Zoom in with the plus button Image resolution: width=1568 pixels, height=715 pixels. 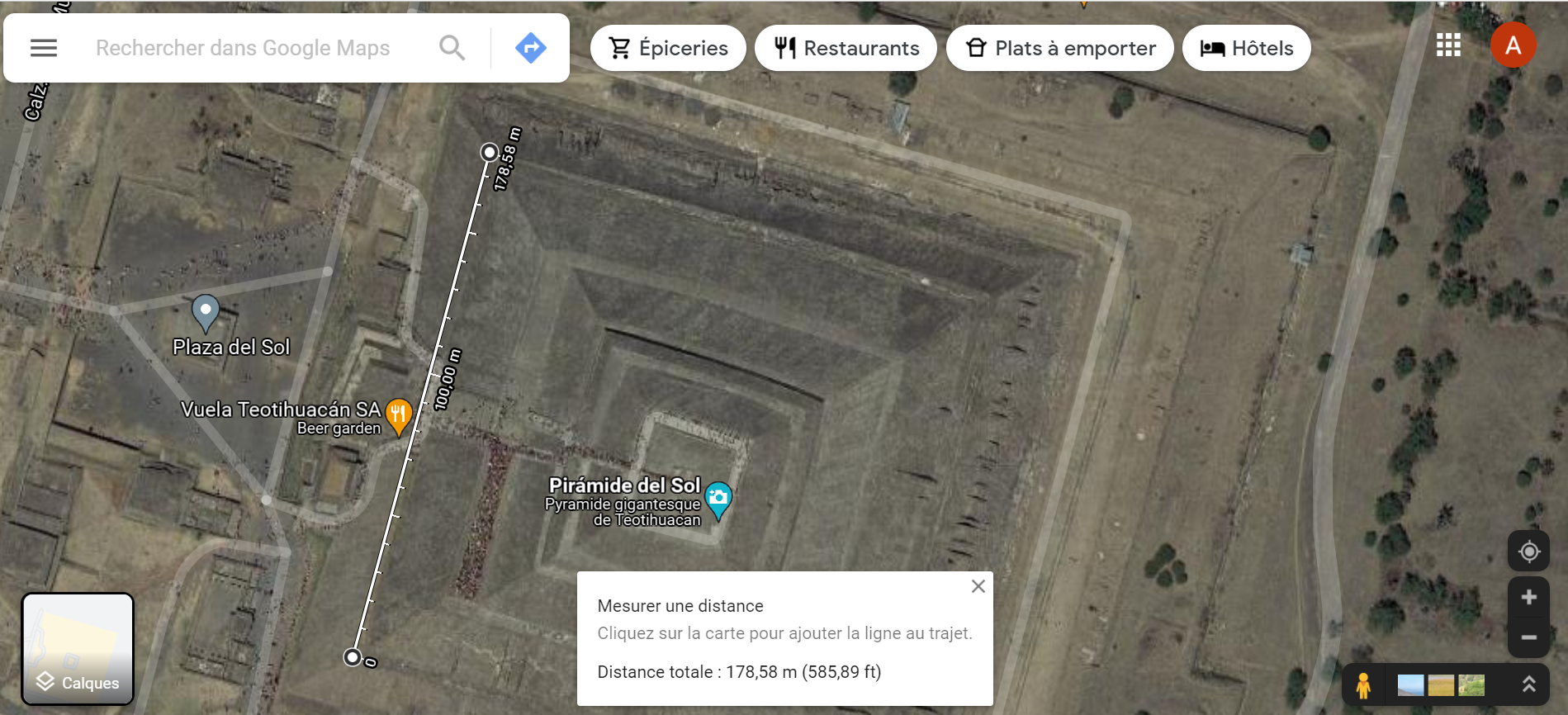click(x=1528, y=596)
